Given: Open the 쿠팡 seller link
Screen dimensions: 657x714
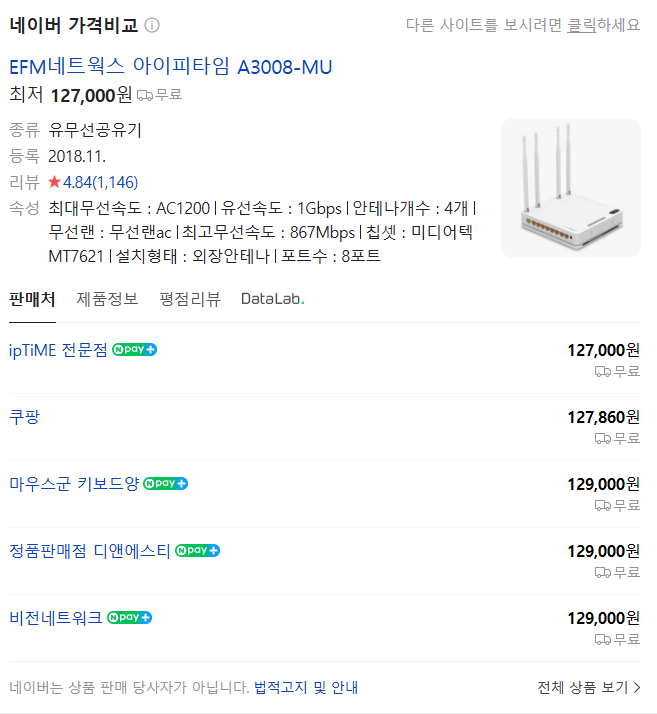Looking at the screenshot, I should pyautogui.click(x=25, y=417).
